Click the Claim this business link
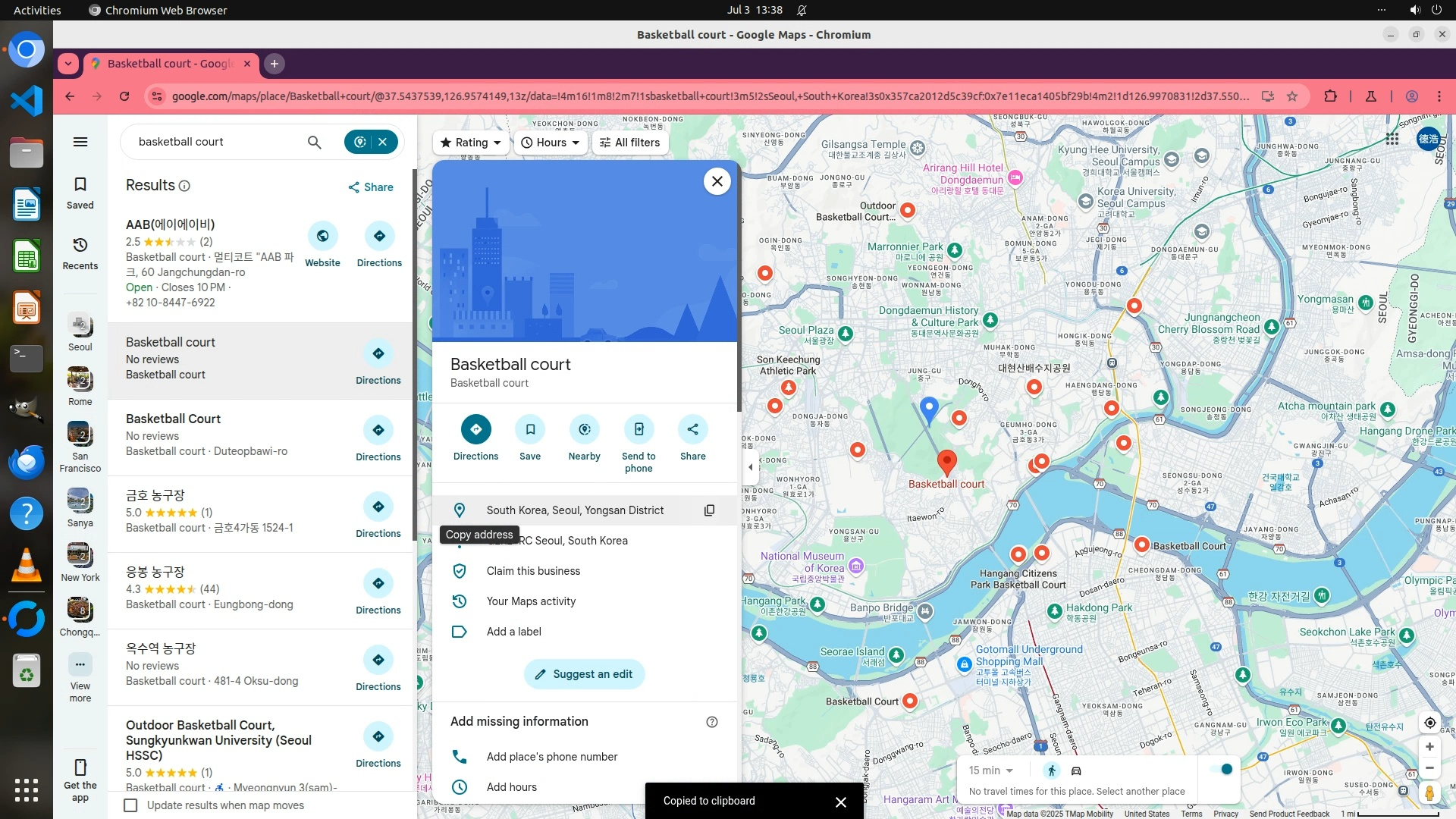The width and height of the screenshot is (1456, 819). 533,571
